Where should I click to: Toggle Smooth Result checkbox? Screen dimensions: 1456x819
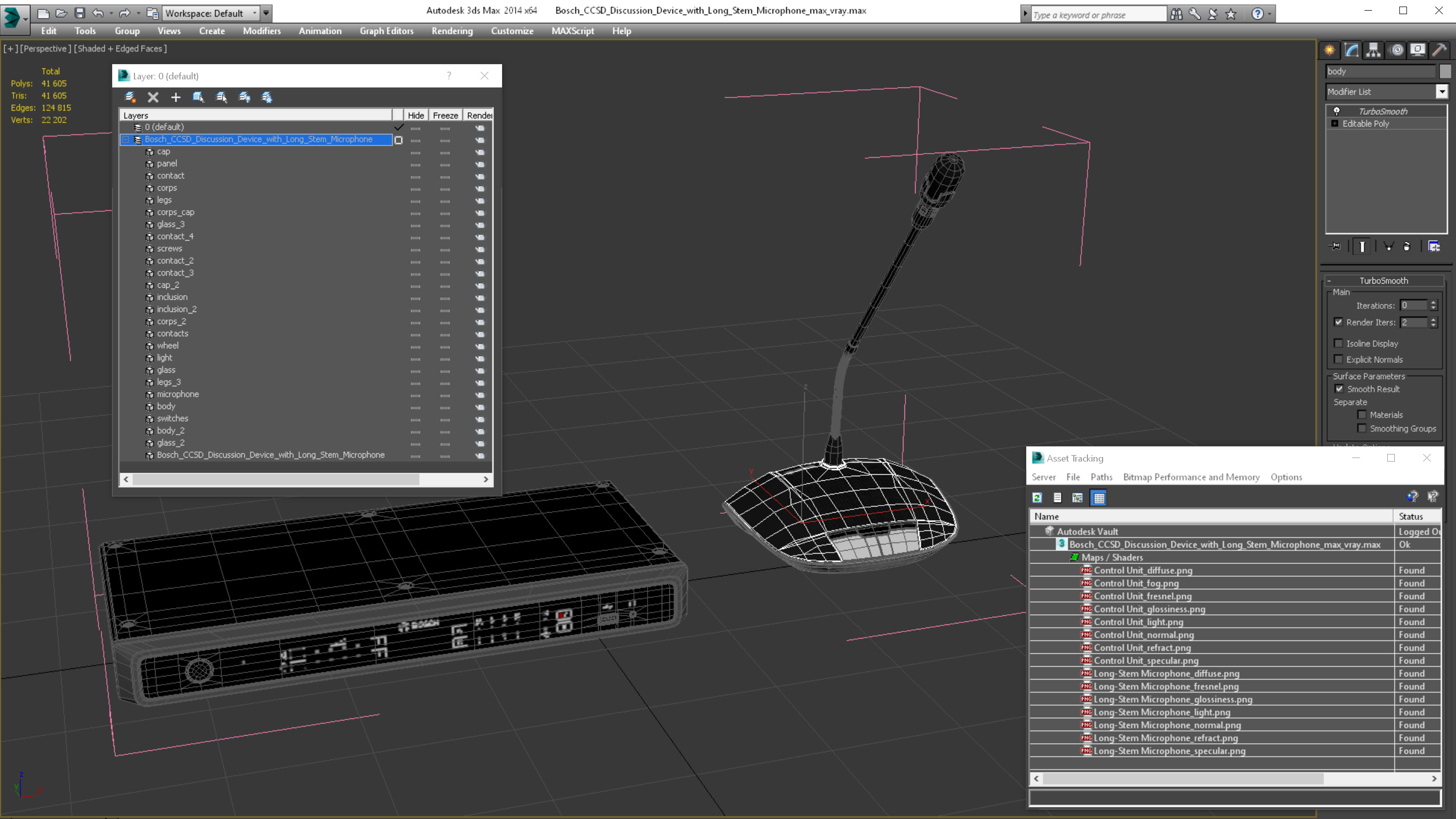(x=1339, y=389)
